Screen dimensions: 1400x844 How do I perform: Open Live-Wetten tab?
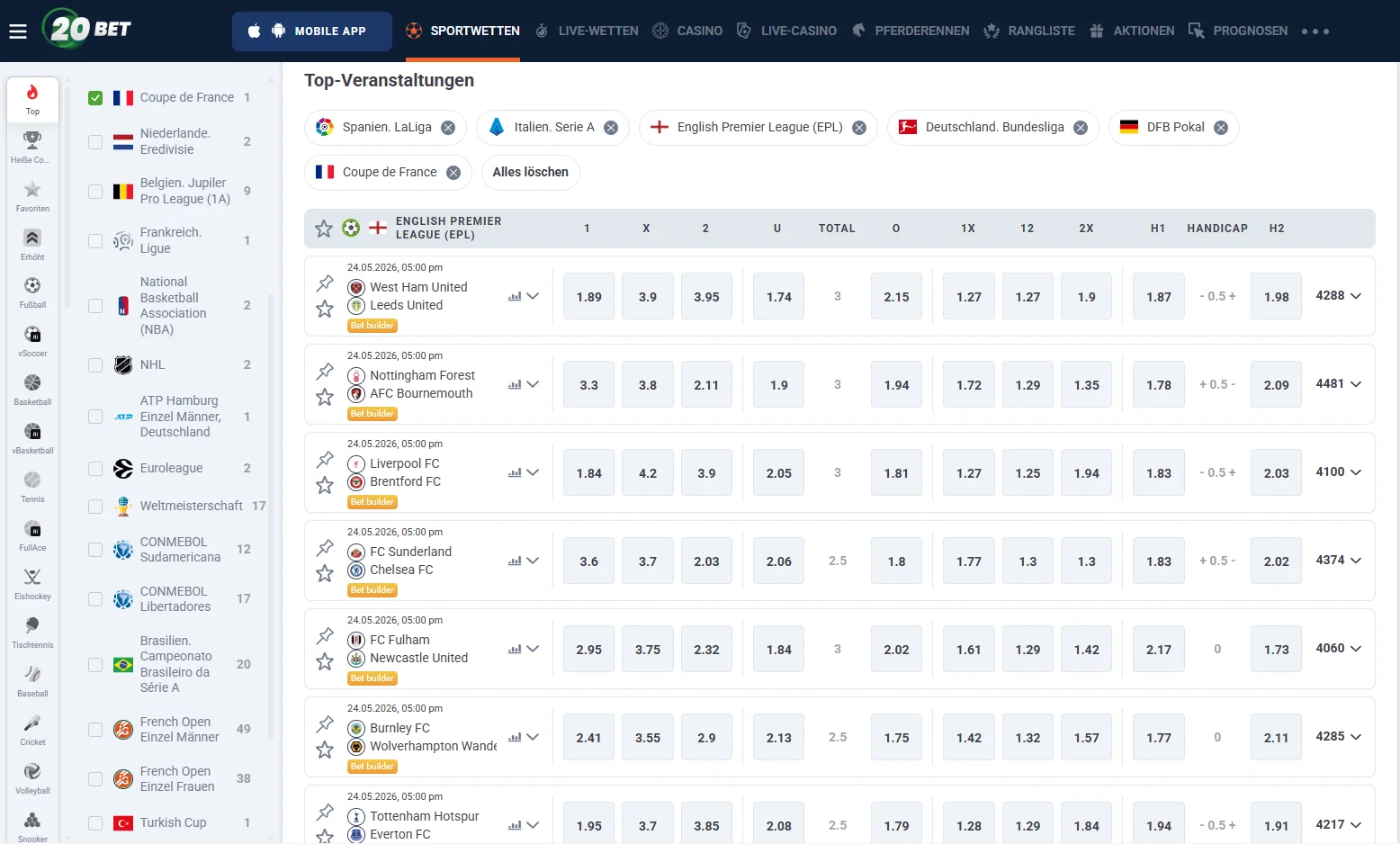pyautogui.click(x=587, y=31)
